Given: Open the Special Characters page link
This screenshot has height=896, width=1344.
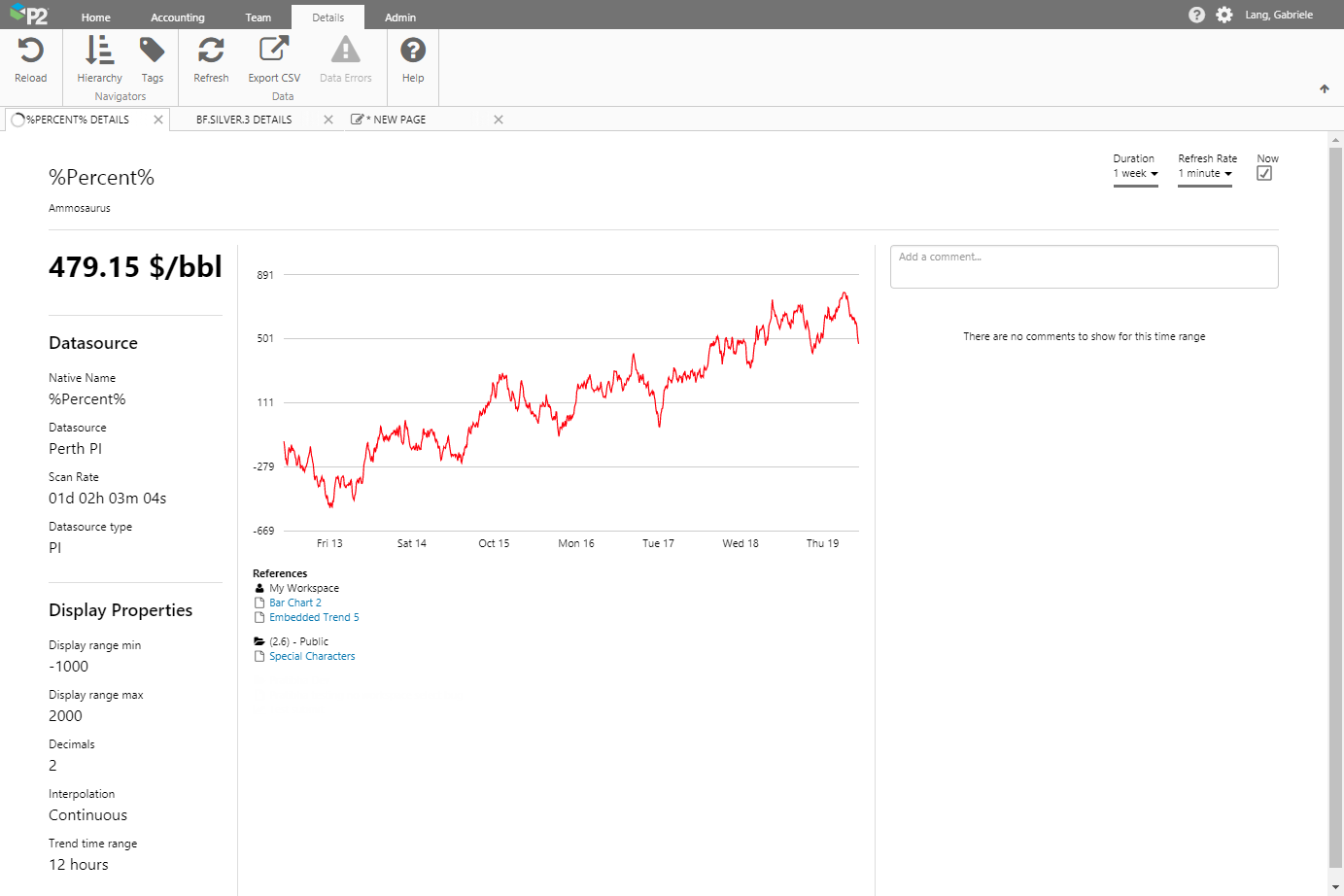Looking at the screenshot, I should pos(312,657).
